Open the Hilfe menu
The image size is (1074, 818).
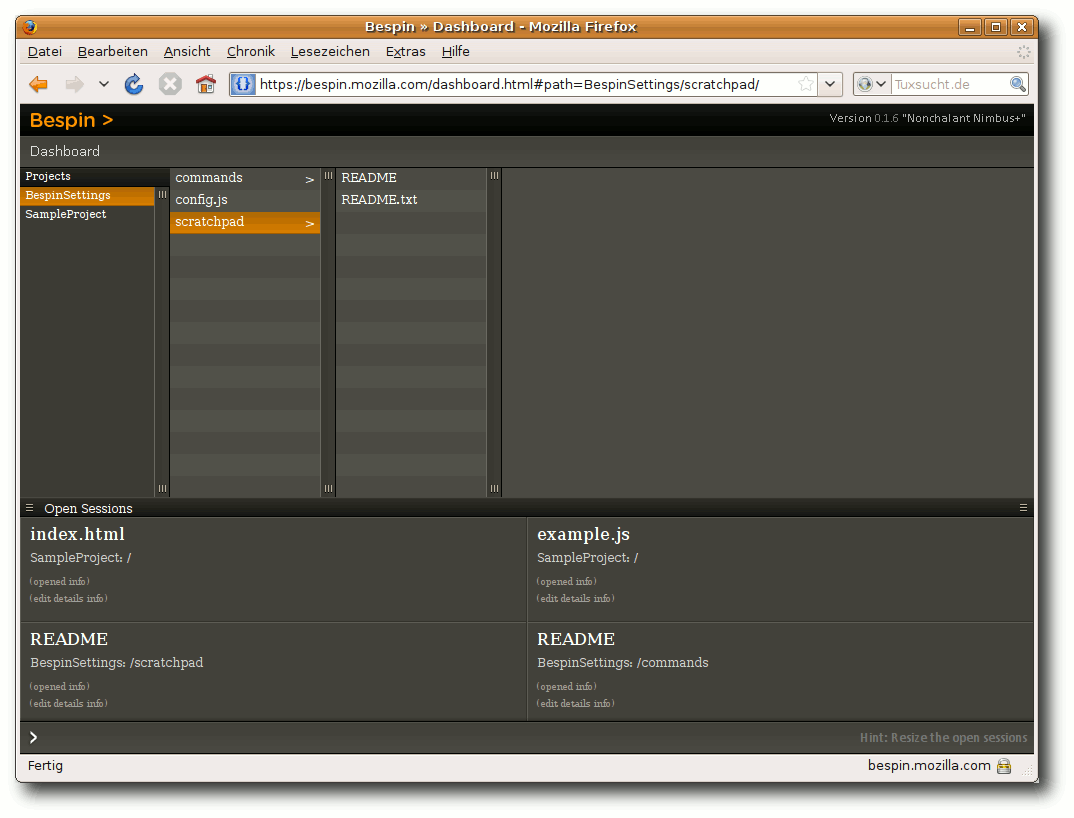tap(455, 51)
